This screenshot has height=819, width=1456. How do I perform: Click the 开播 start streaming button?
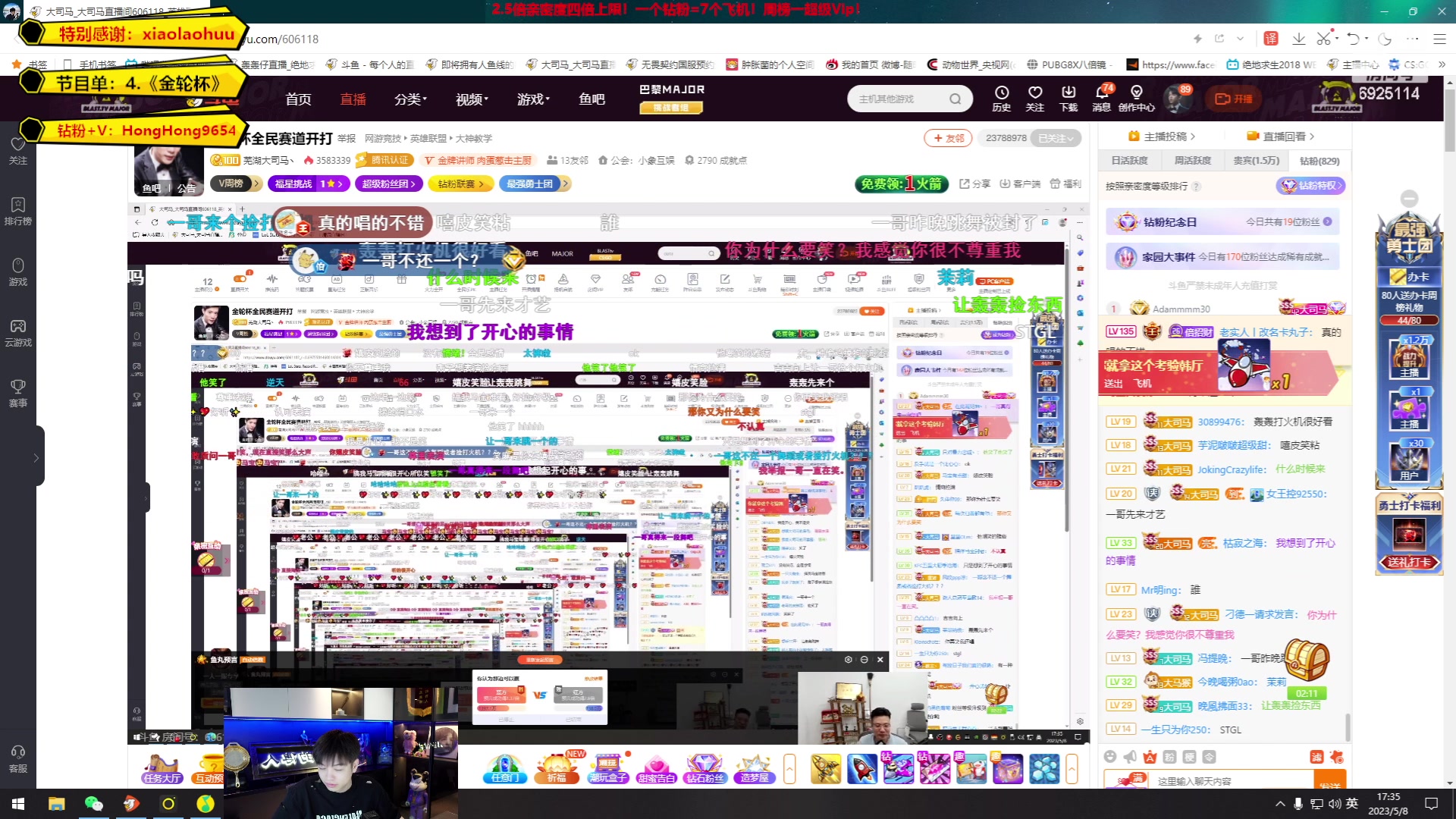coord(1234,99)
